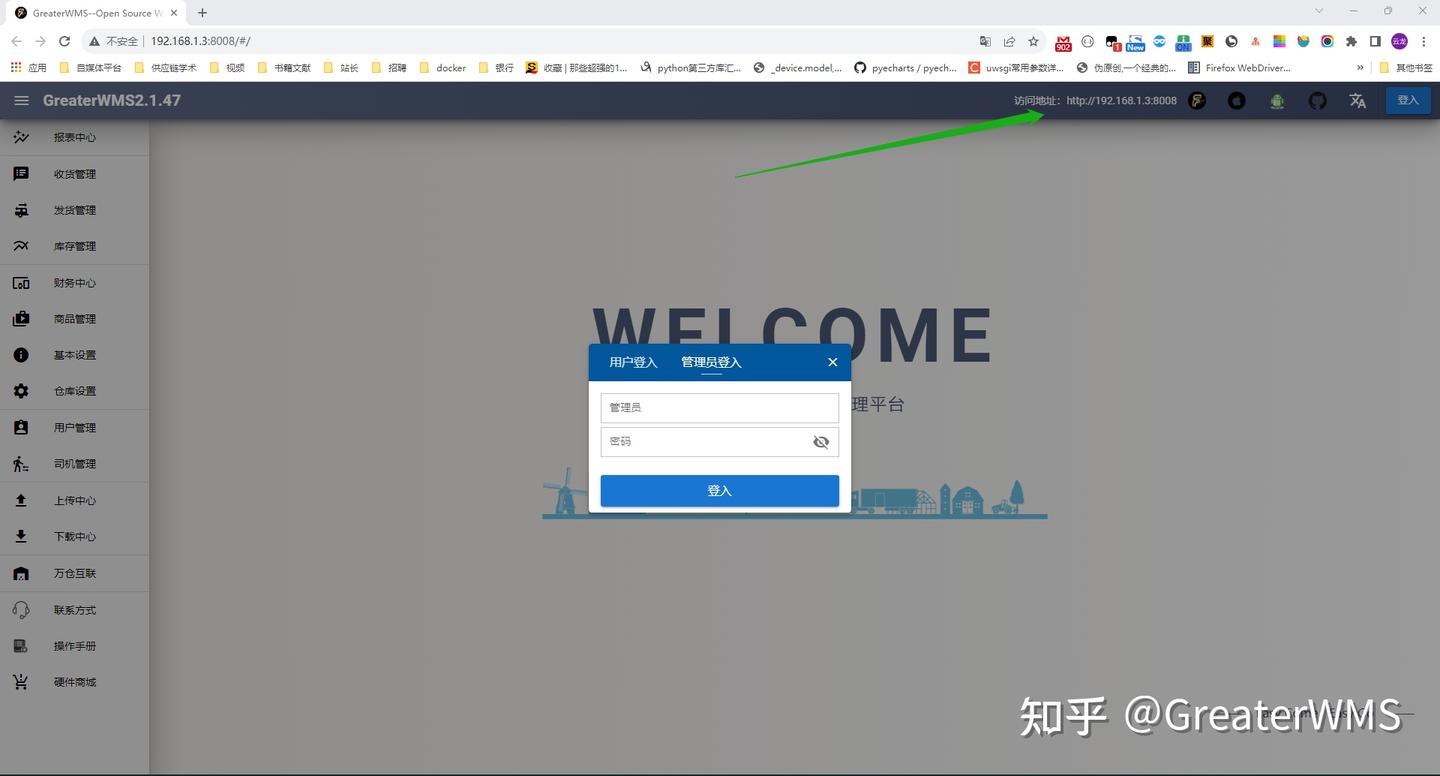1440x776 pixels.
Task: Close the login dialog
Action: (832, 362)
